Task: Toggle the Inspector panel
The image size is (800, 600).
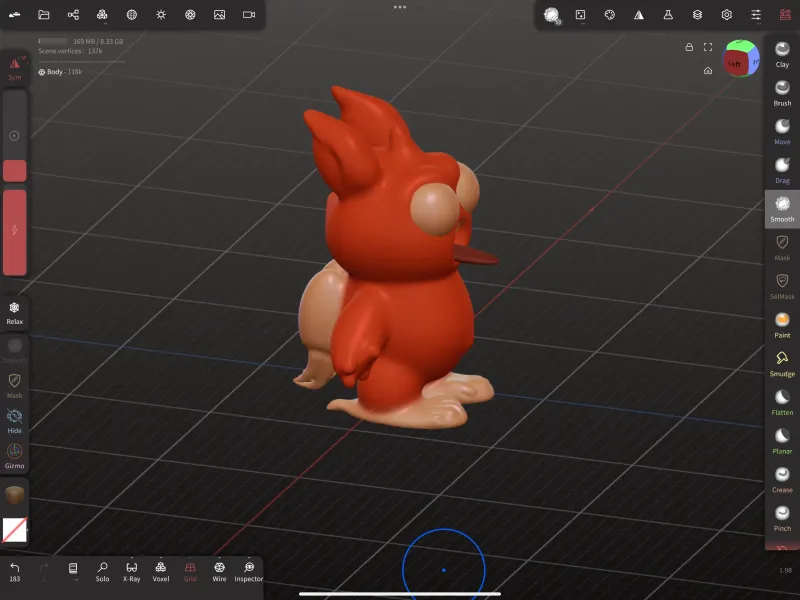Action: tap(248, 572)
